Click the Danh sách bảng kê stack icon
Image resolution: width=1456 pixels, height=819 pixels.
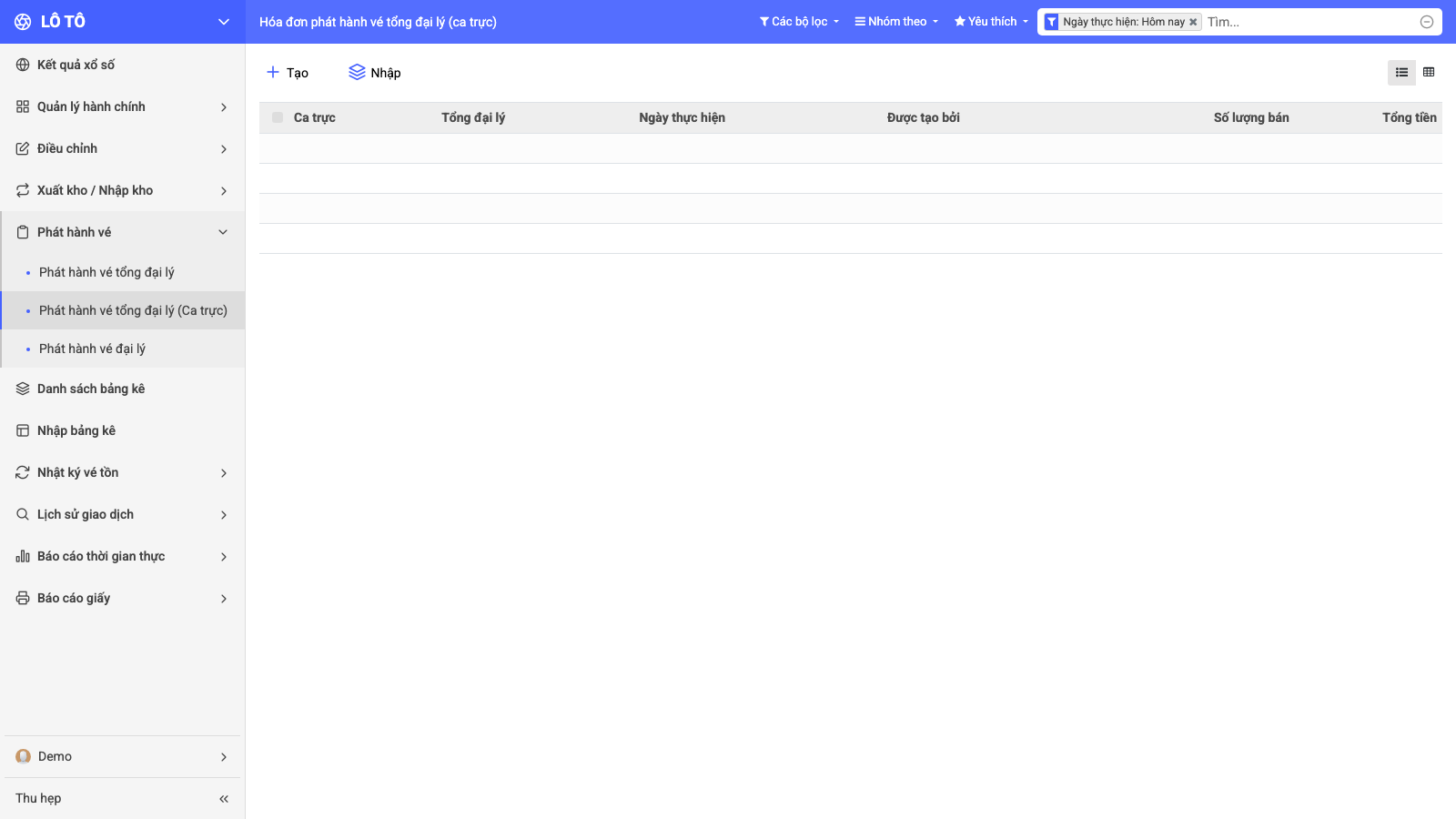(x=23, y=389)
